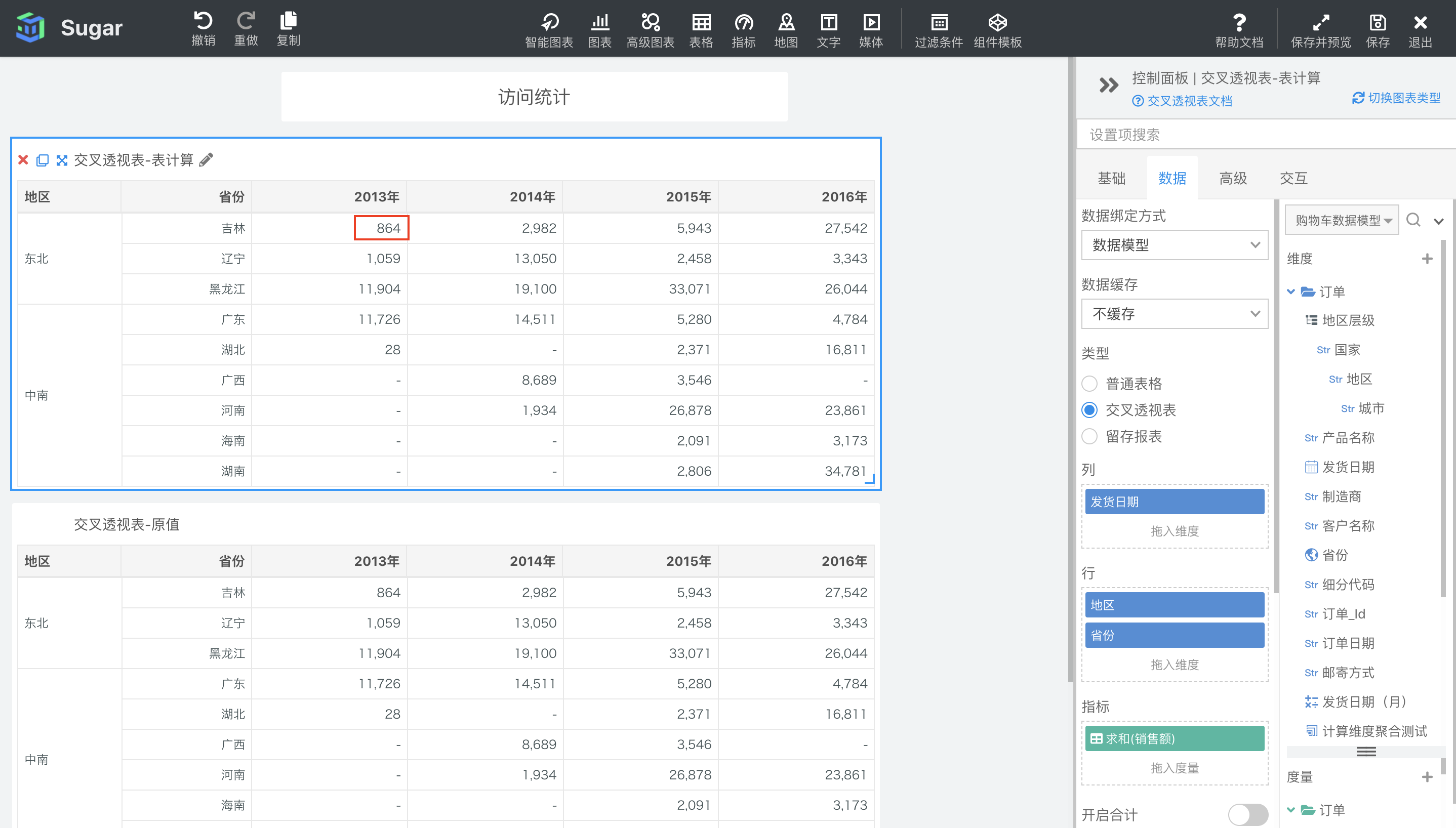
Task: Switch to the 数据 tab
Action: click(x=1172, y=178)
